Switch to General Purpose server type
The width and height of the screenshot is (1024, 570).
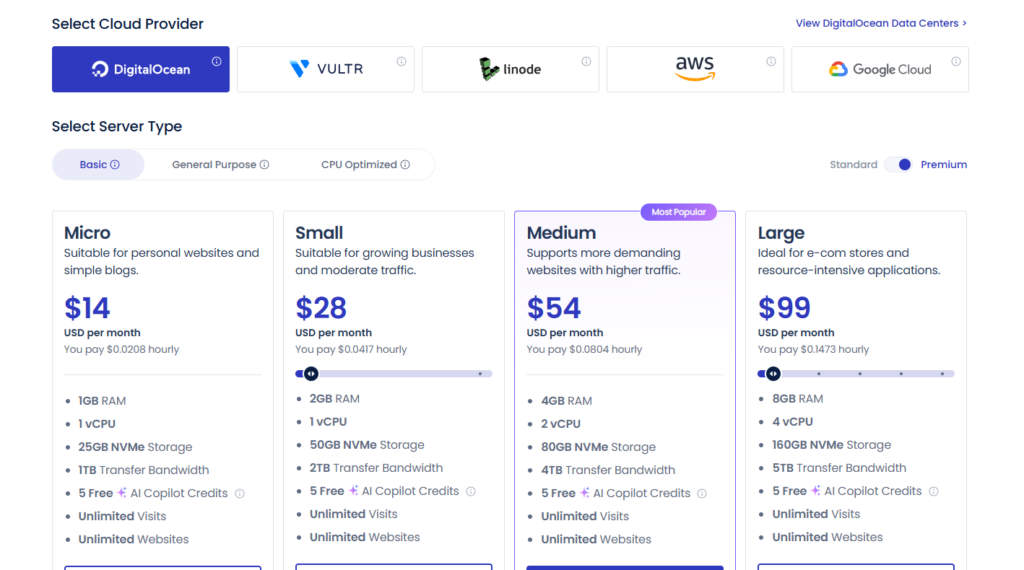[220, 165]
